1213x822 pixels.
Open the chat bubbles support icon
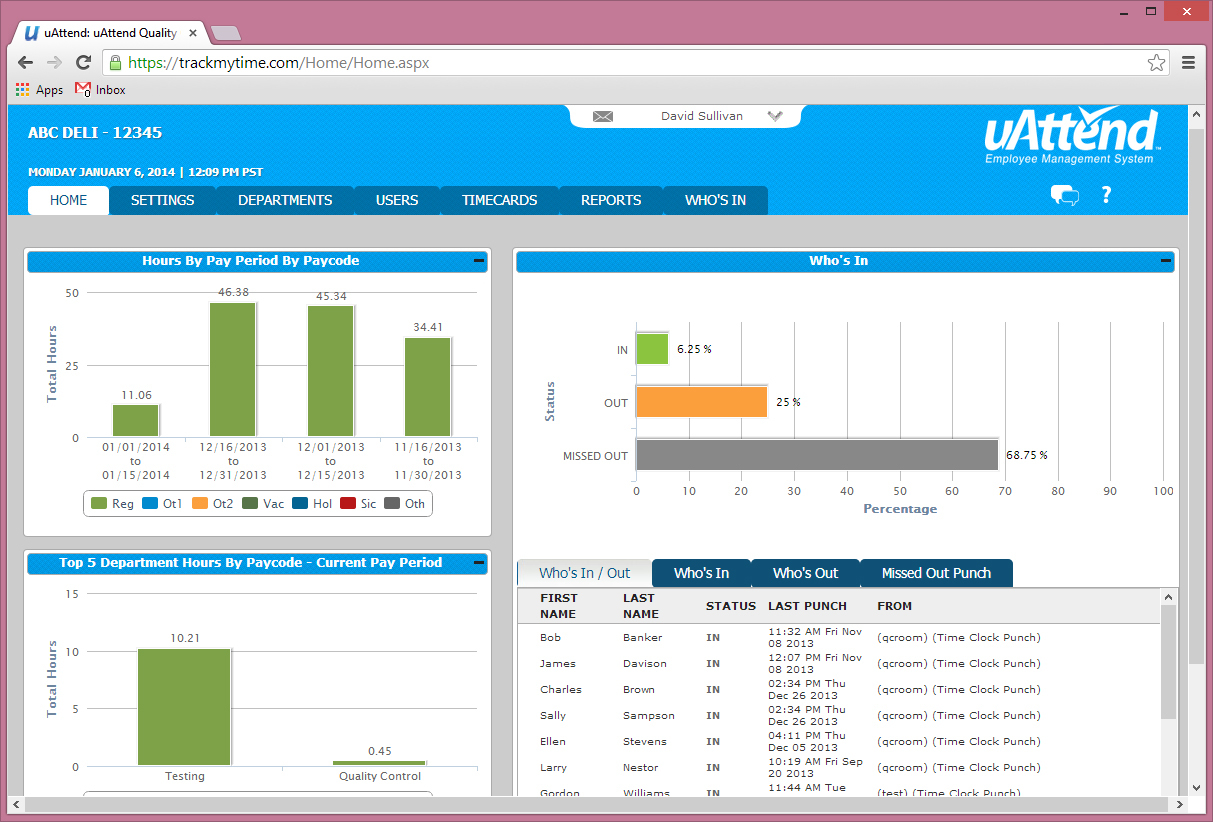1064,195
